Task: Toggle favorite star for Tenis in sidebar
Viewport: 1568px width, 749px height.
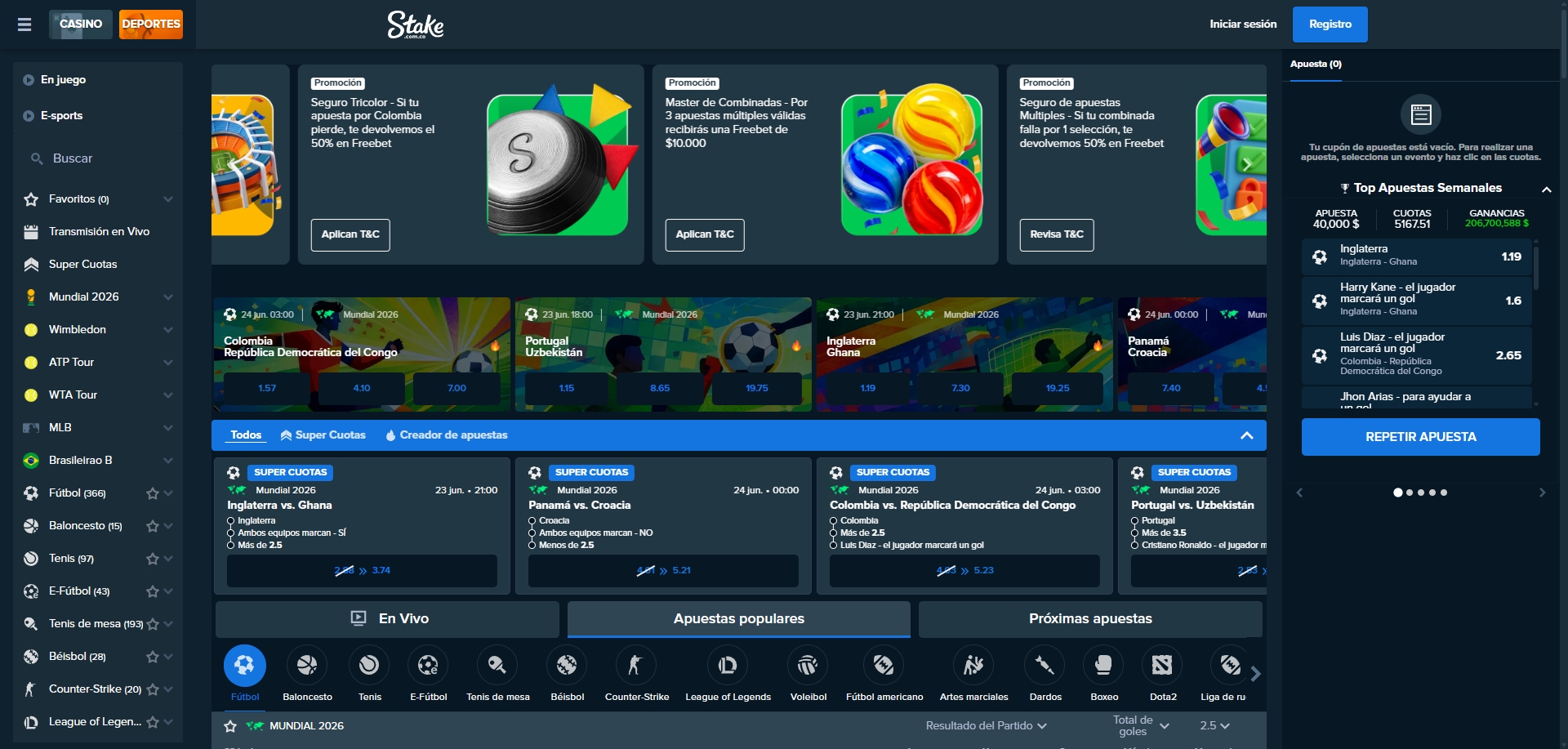Action: click(x=152, y=559)
